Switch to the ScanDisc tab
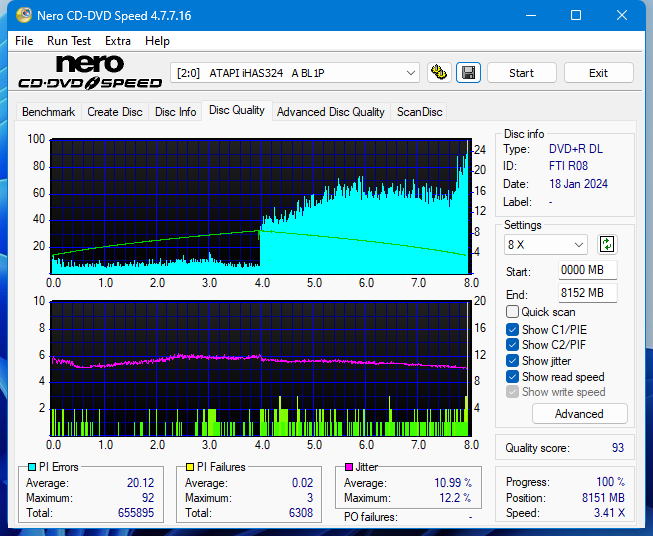The image size is (653, 536). click(x=419, y=112)
